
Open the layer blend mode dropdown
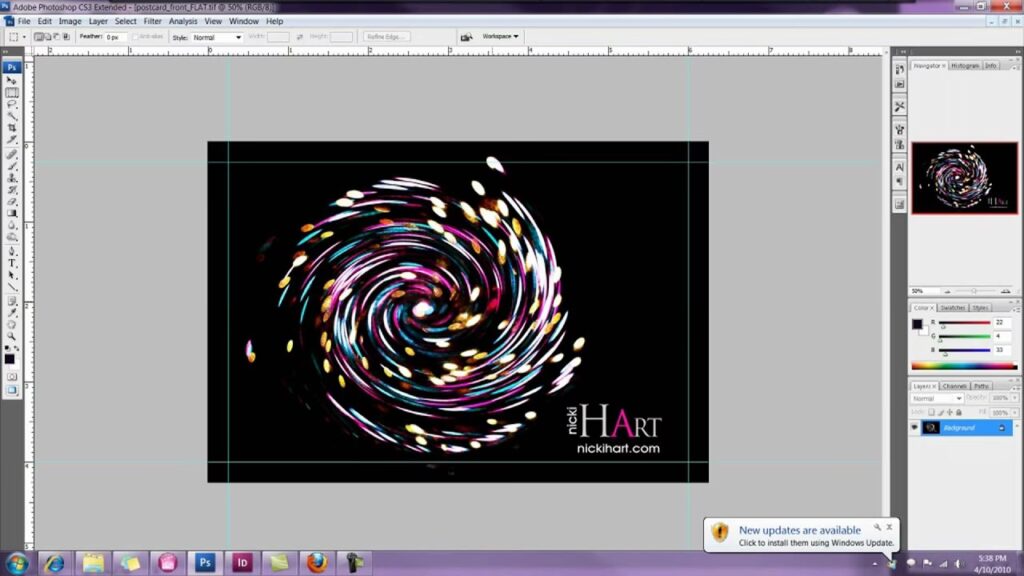coord(937,398)
